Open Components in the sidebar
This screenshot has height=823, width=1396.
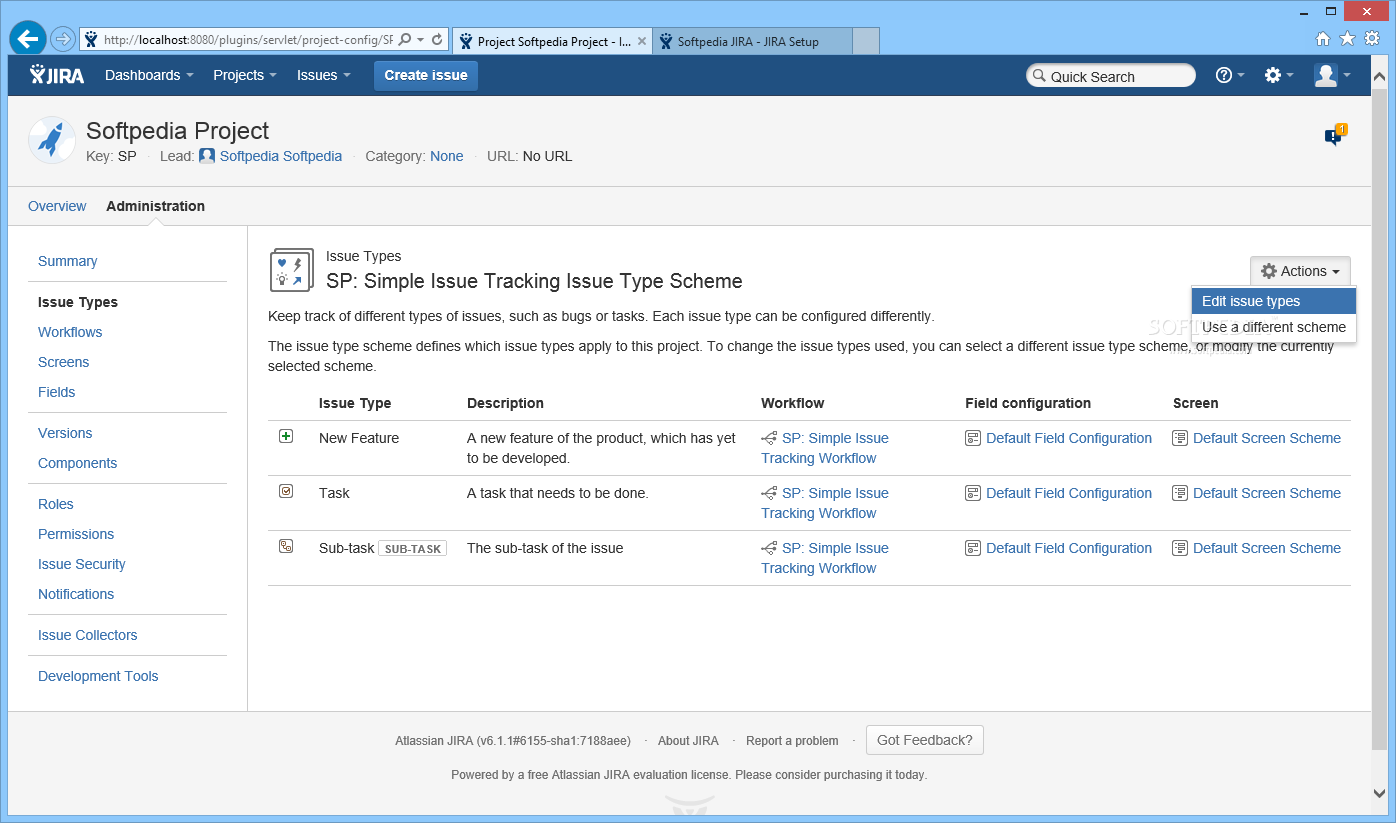coord(78,463)
